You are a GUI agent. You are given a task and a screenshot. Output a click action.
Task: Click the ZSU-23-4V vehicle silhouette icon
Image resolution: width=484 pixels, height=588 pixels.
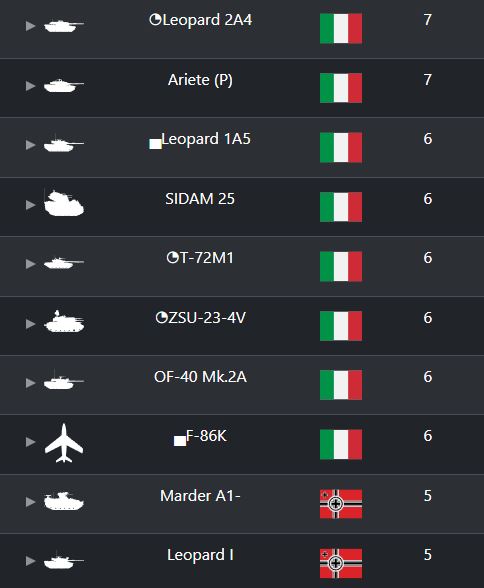(x=64, y=322)
